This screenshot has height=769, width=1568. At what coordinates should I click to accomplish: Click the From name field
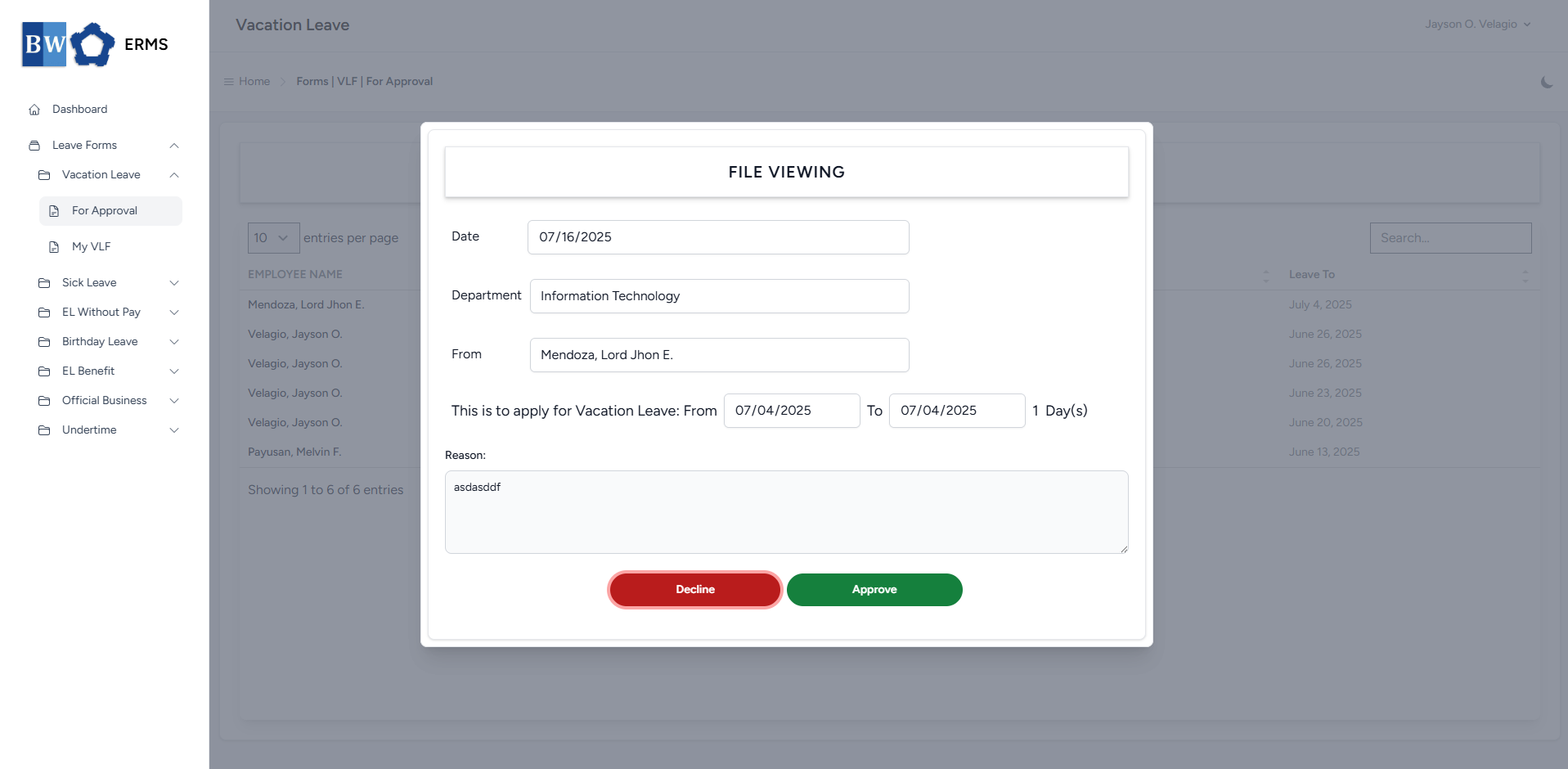click(720, 355)
